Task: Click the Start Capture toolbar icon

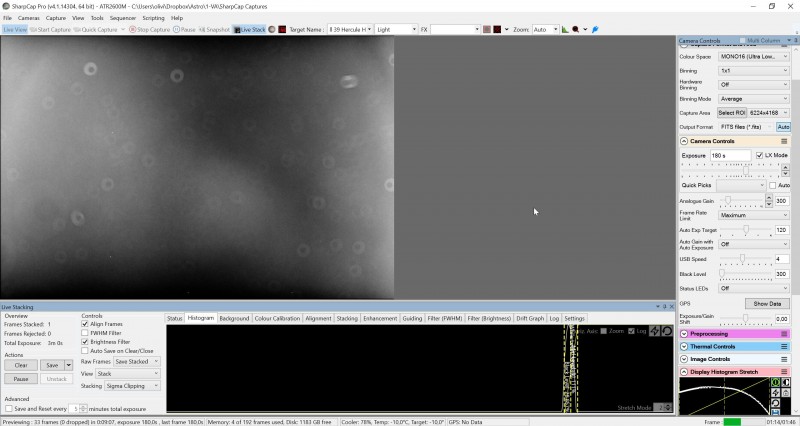Action: pos(33,30)
